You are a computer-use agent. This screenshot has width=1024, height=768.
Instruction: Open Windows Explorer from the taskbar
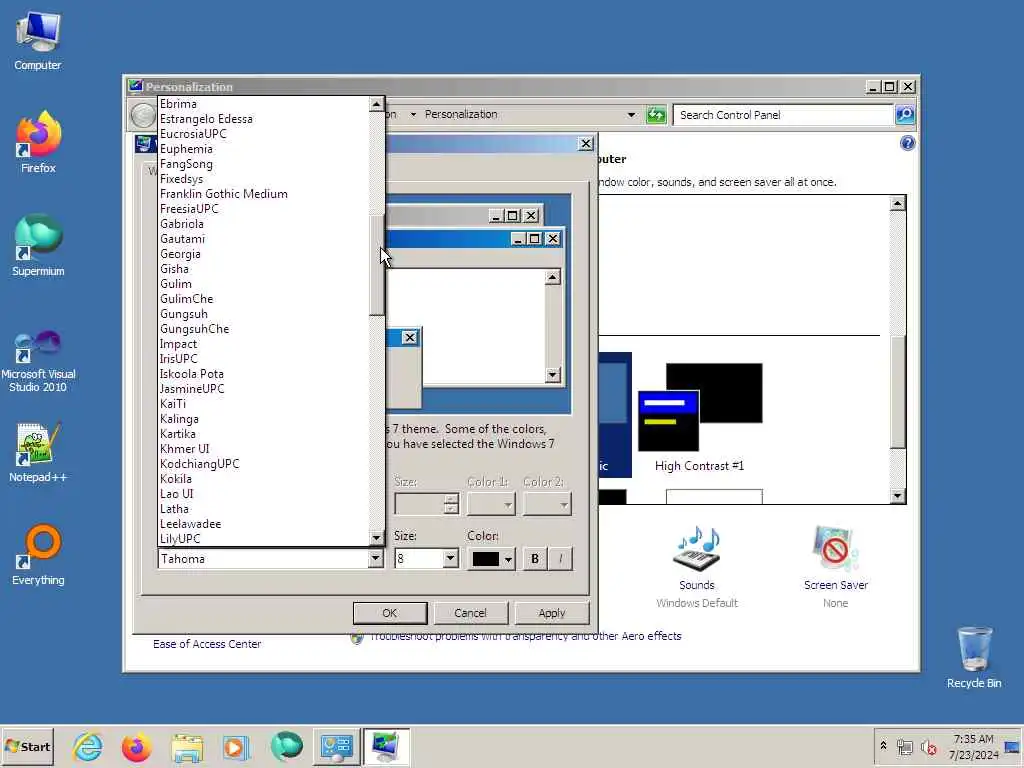(x=187, y=746)
